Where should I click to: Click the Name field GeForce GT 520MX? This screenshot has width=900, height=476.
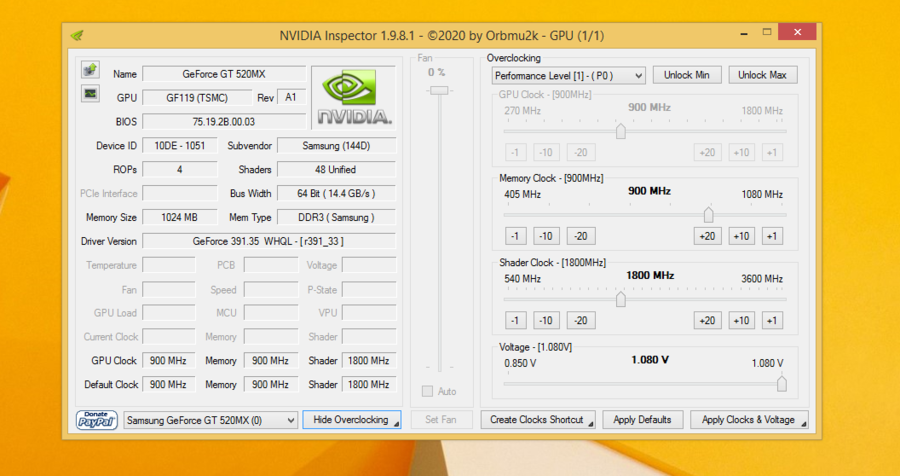pos(224,74)
